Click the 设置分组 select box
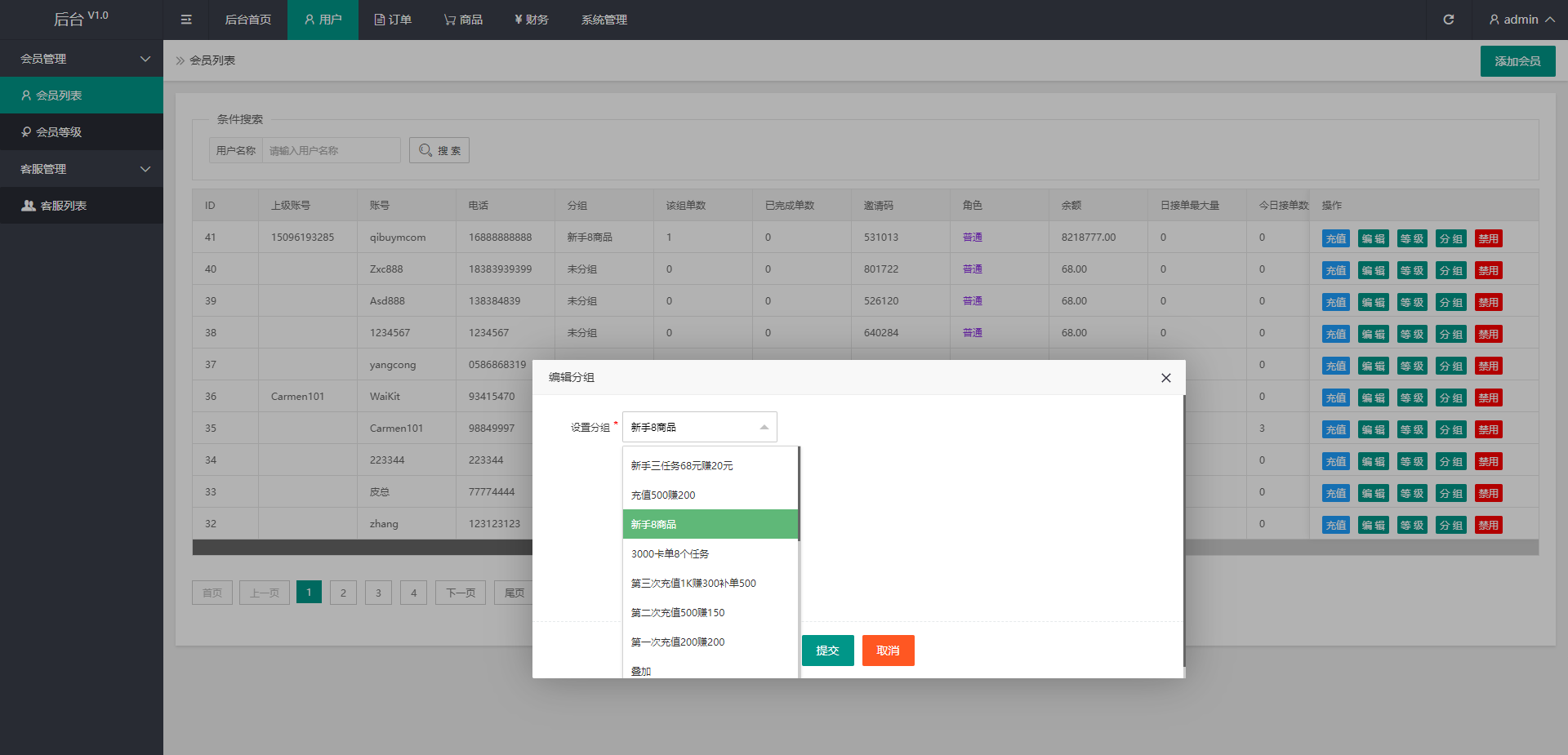 699,427
